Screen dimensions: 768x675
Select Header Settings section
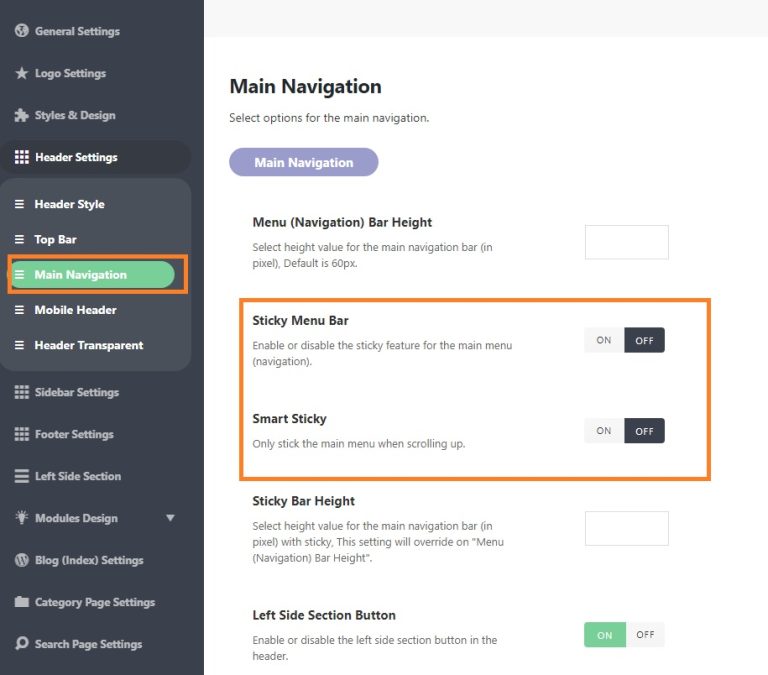96,157
